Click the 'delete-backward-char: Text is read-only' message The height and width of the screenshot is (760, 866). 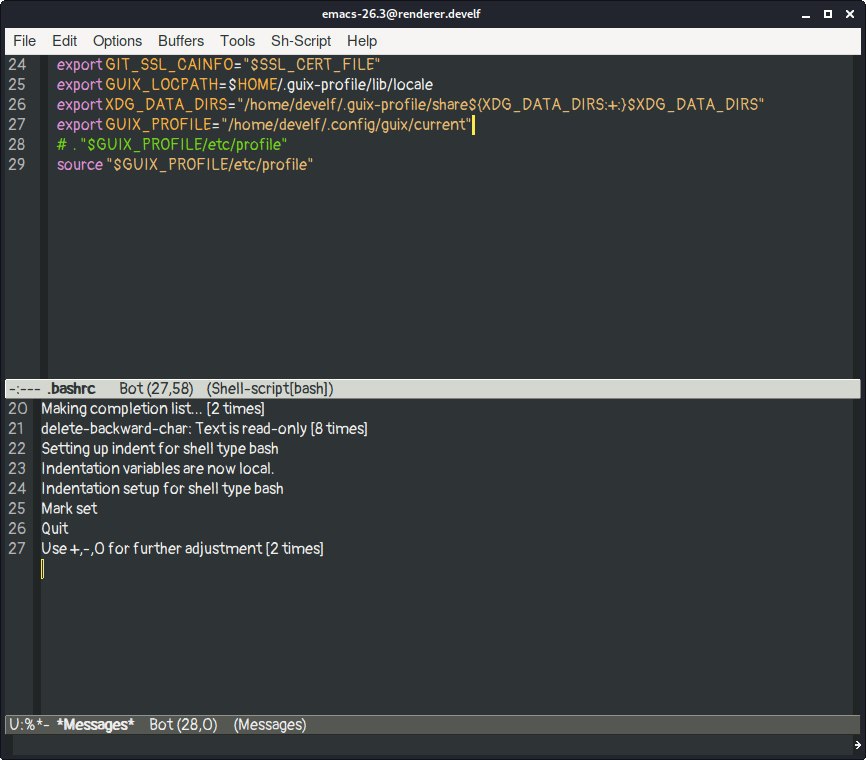(x=204, y=429)
